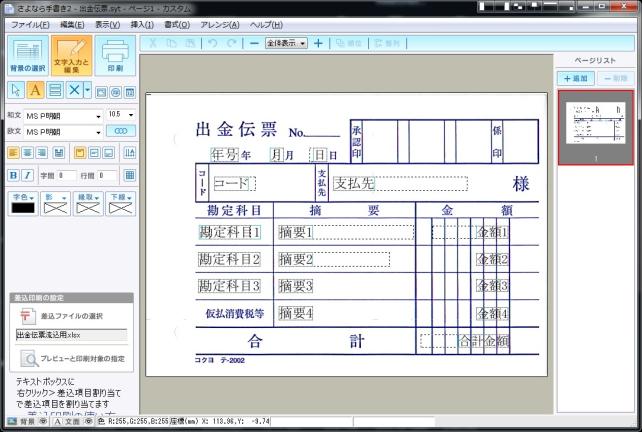The width and height of the screenshot is (642, 432).
Task: Click the 字間 character spacing field
Action: click(67, 176)
